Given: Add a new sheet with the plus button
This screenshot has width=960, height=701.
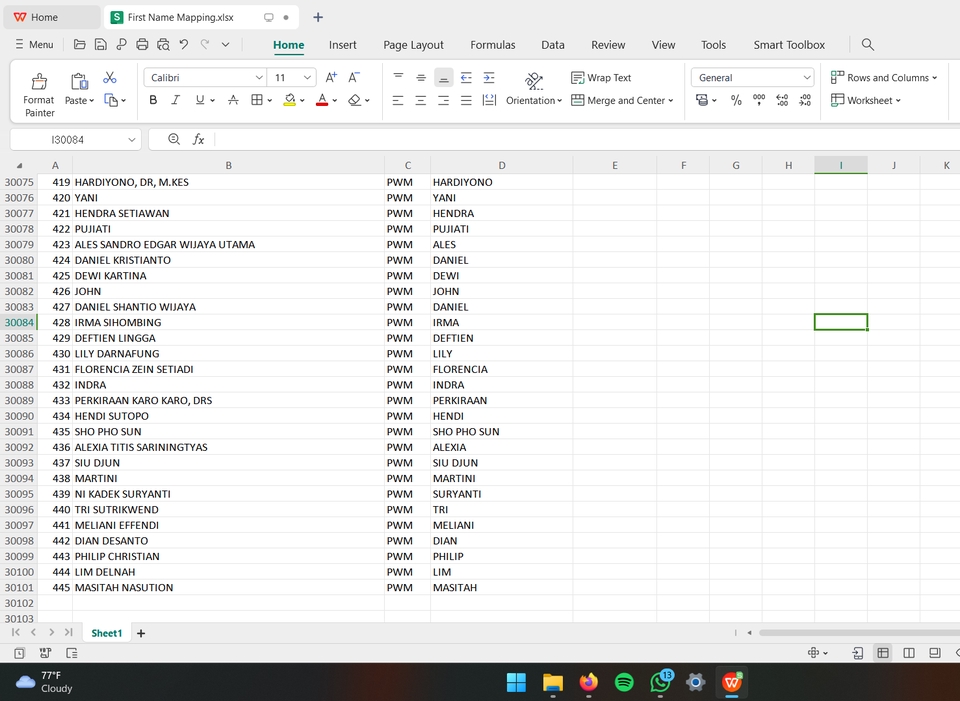Looking at the screenshot, I should point(140,633).
